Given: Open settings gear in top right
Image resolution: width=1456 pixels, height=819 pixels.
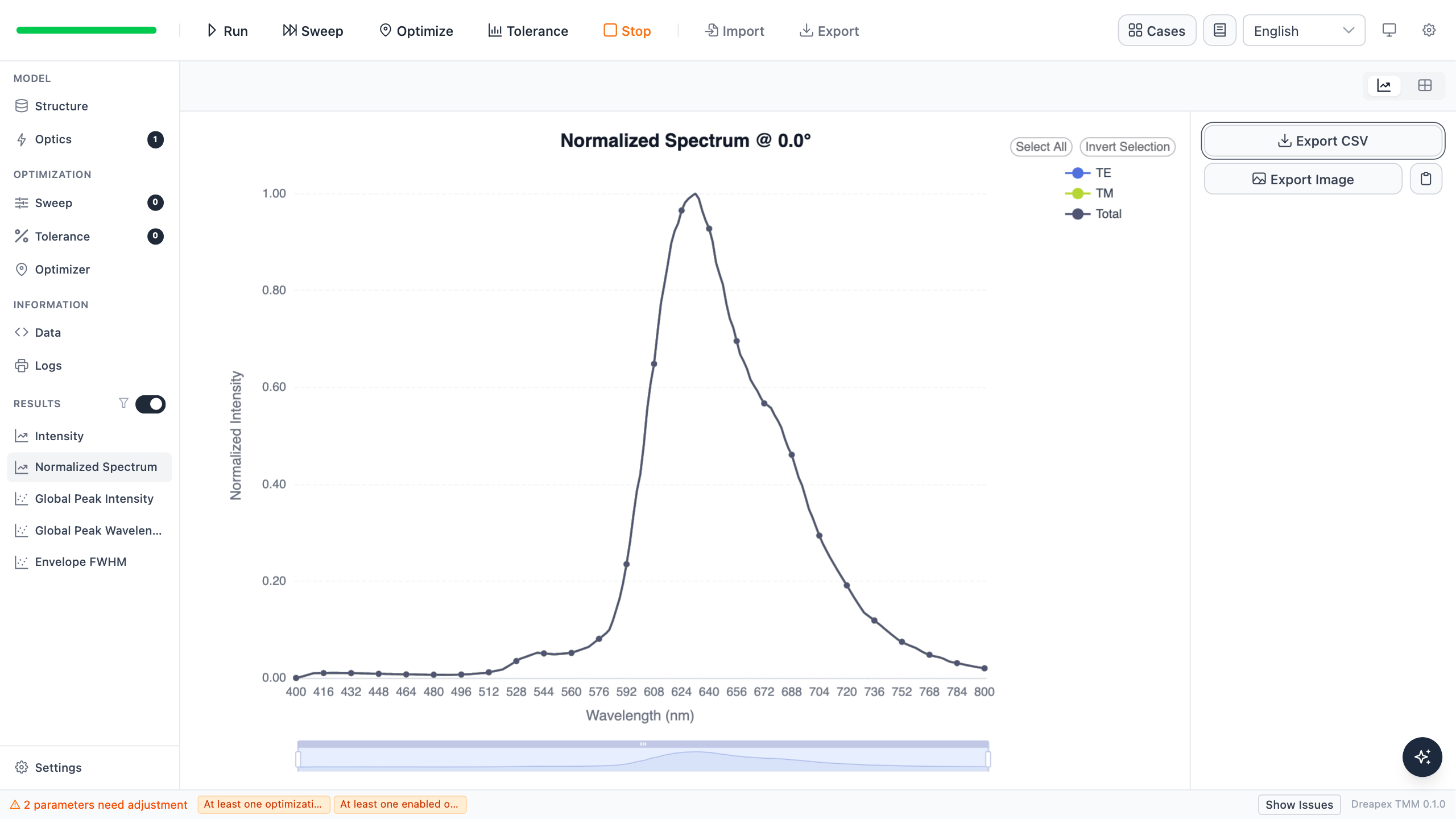Looking at the screenshot, I should pyautogui.click(x=1429, y=31).
